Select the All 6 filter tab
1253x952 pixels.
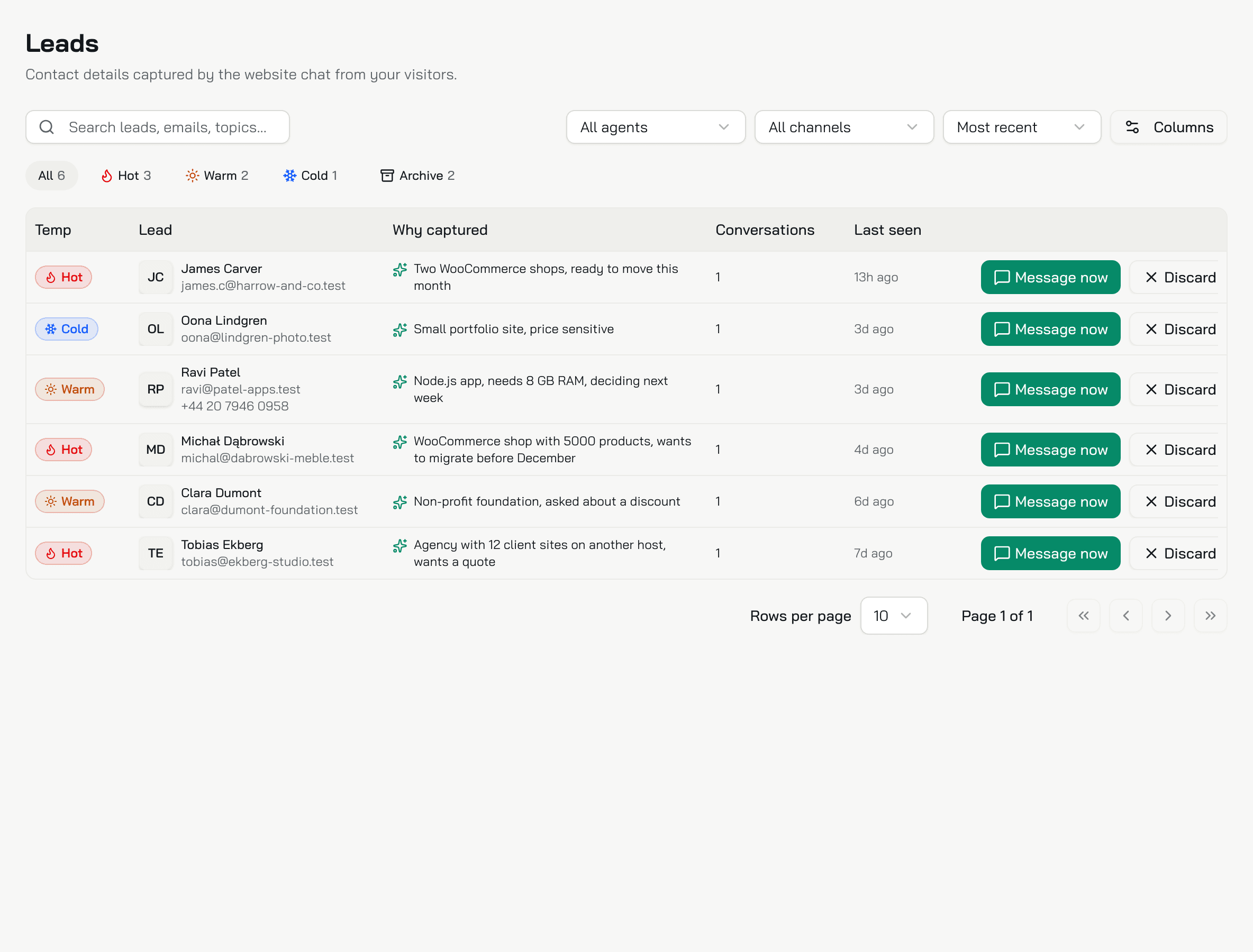tap(52, 176)
